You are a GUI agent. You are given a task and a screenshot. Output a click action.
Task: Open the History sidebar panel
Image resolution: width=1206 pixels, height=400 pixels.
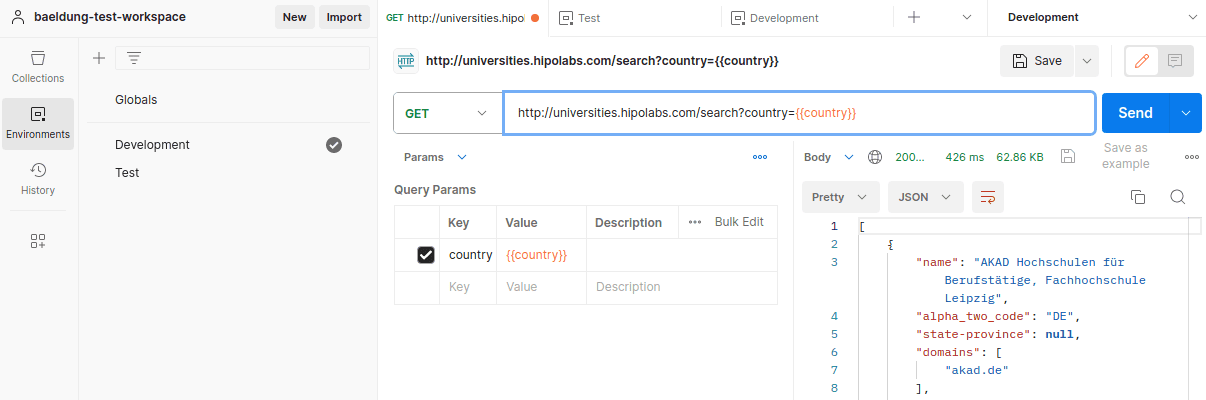point(38,178)
